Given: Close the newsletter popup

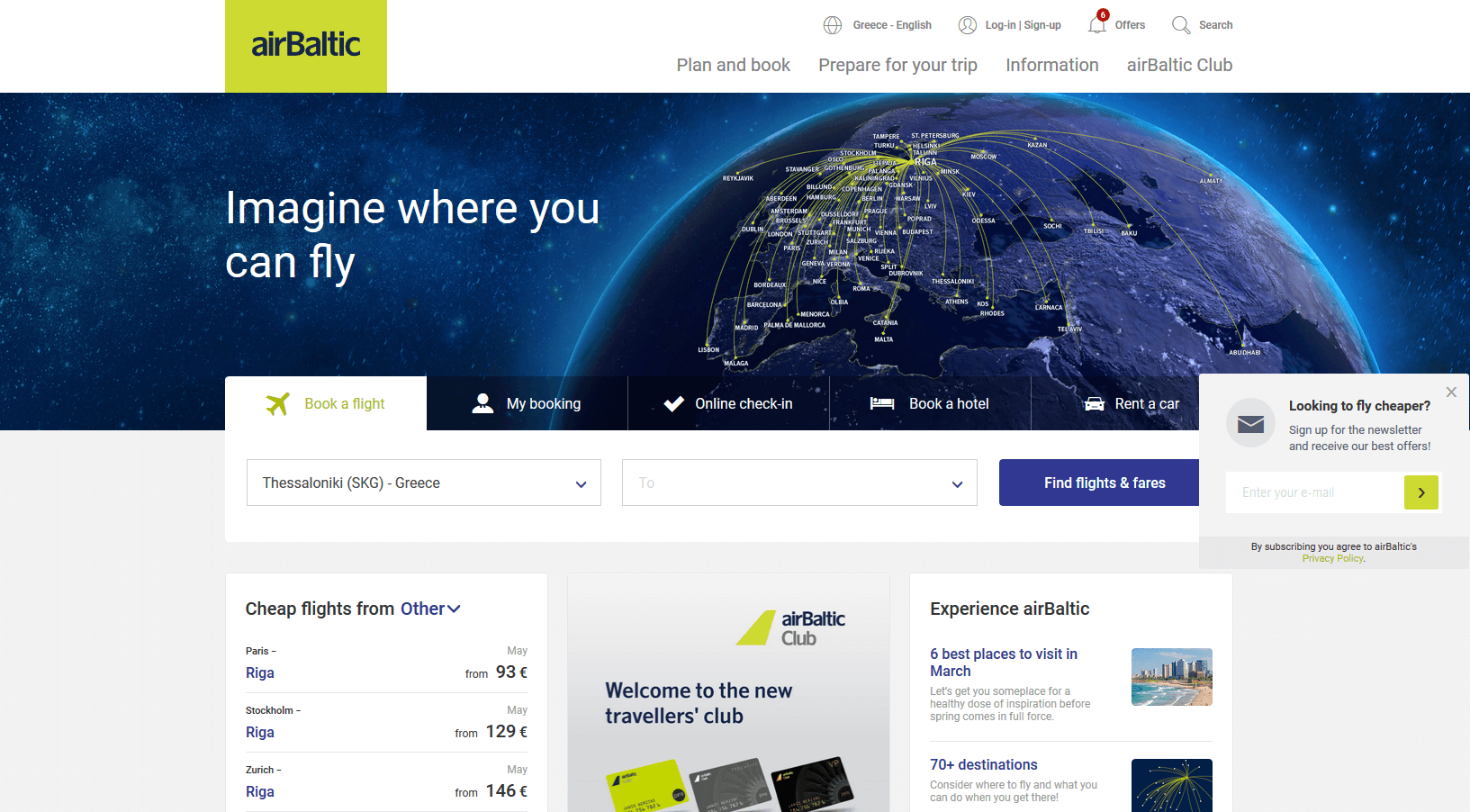Looking at the screenshot, I should 1451,392.
